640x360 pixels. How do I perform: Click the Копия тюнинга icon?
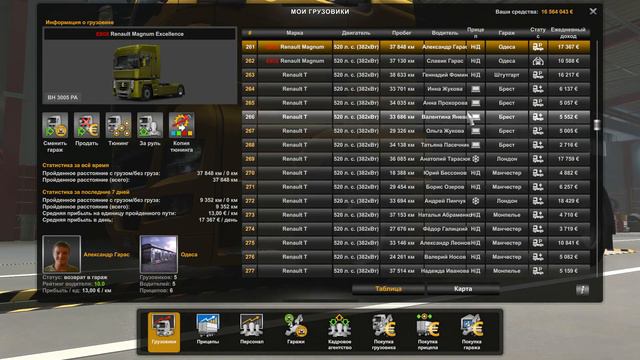point(182,125)
